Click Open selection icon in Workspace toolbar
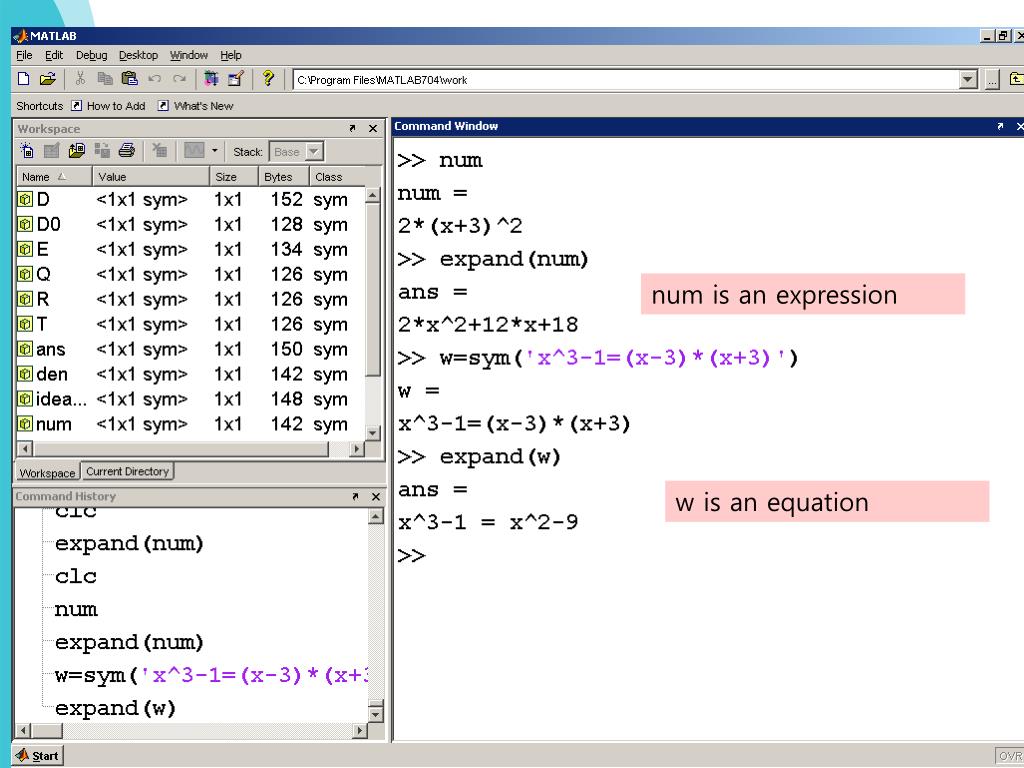The image size is (1024, 768). coord(52,151)
